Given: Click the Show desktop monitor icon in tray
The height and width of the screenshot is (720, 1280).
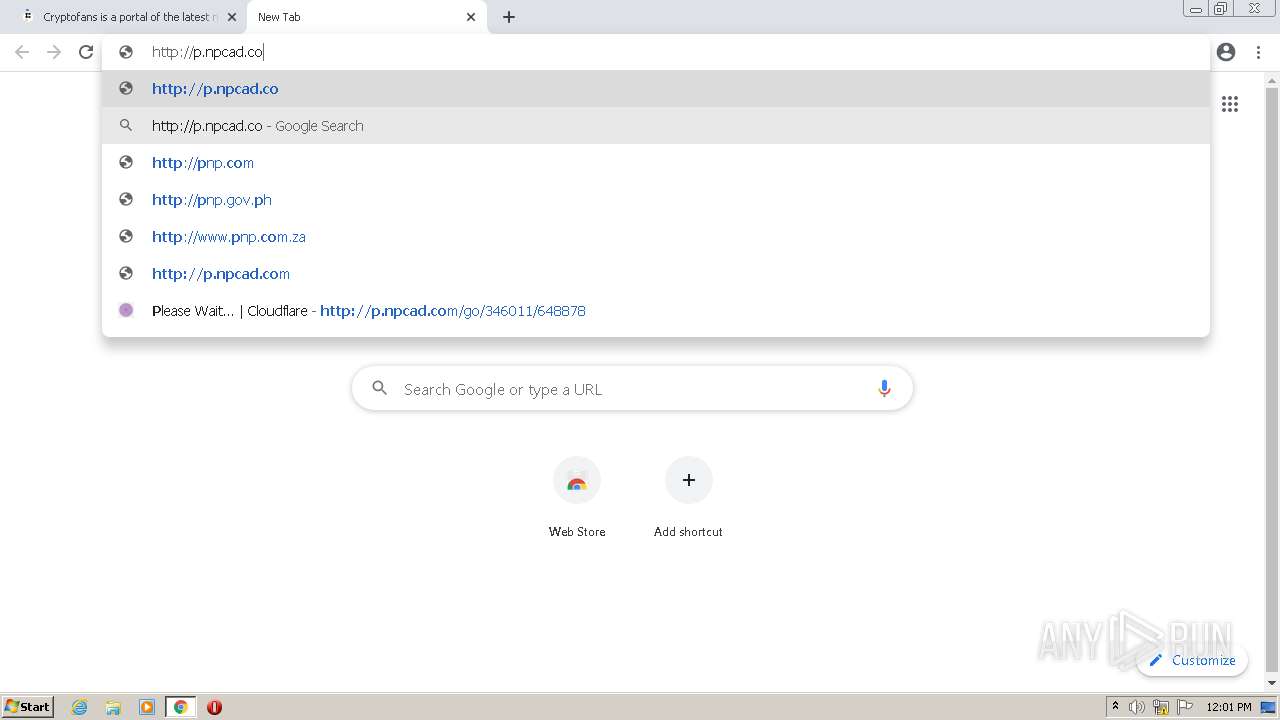Looking at the screenshot, I should tap(1269, 707).
